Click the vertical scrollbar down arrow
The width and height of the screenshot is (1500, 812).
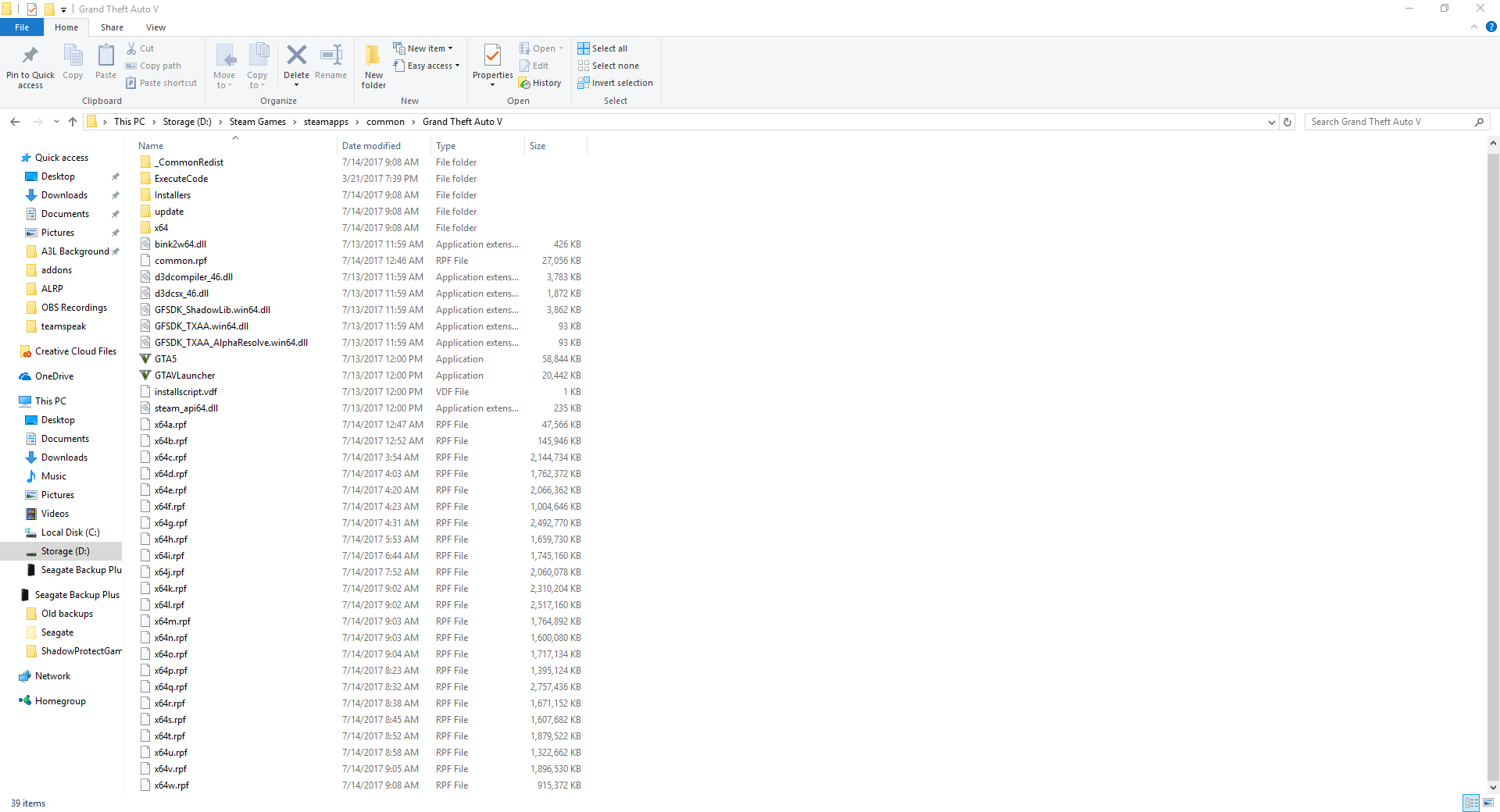(x=1493, y=787)
